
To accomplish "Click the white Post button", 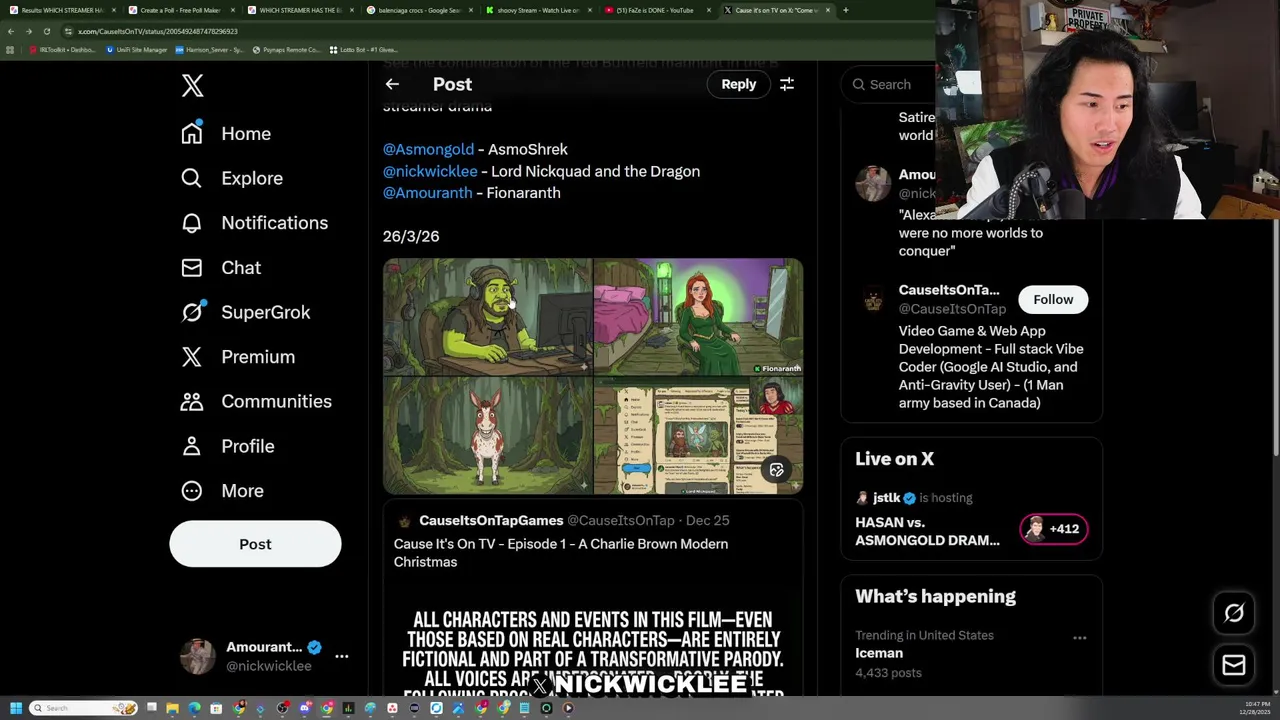I will [x=255, y=544].
